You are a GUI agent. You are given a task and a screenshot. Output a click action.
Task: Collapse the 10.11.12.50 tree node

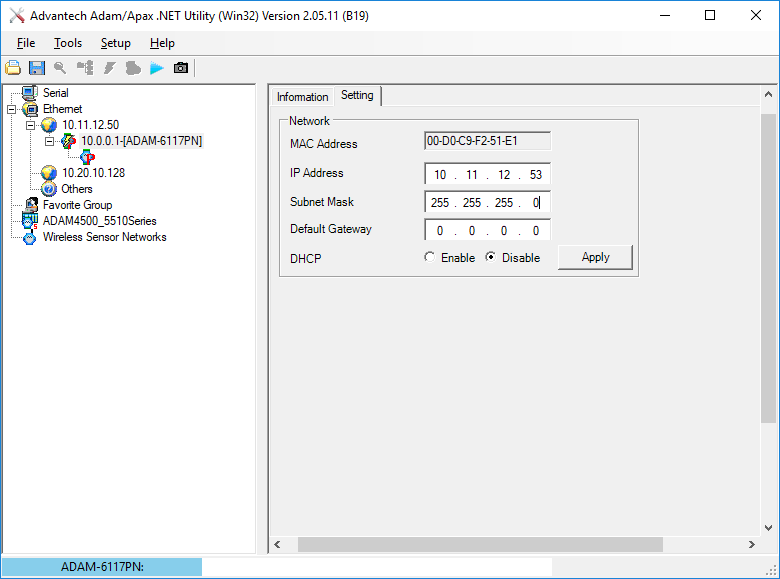click(x=30, y=125)
